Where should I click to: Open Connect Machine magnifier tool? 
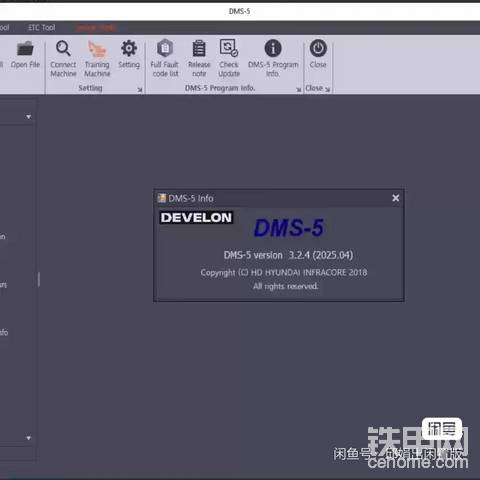(x=63, y=48)
